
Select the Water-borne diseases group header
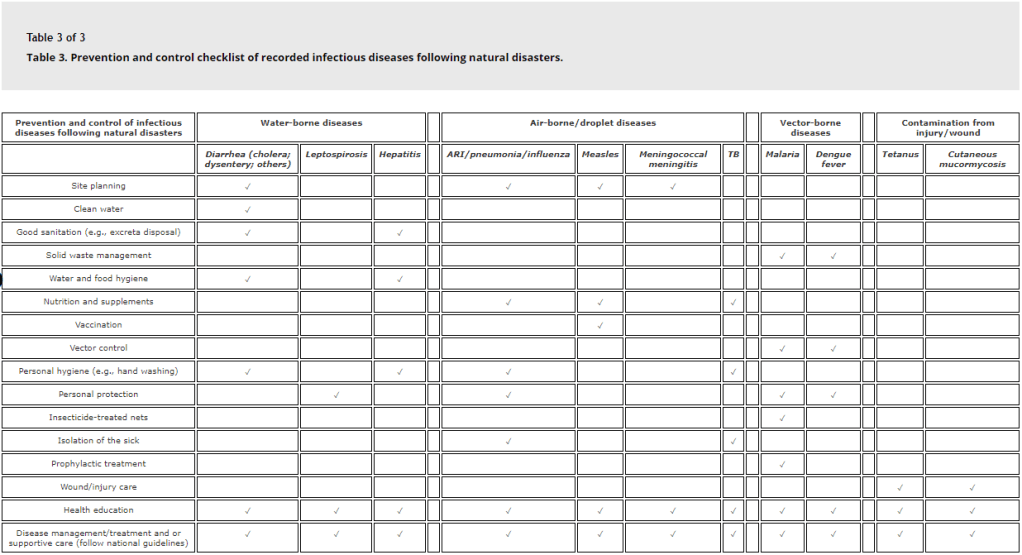[311, 123]
